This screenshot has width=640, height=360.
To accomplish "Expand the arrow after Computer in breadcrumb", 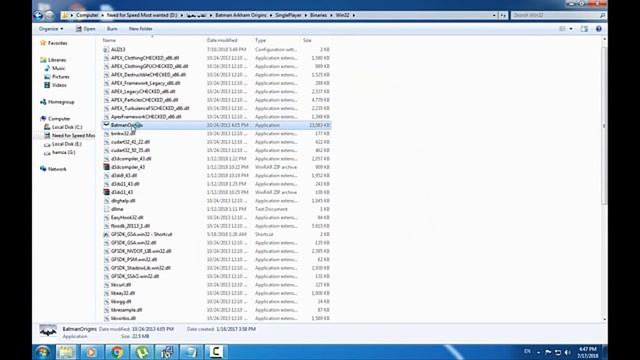I will pos(102,15).
